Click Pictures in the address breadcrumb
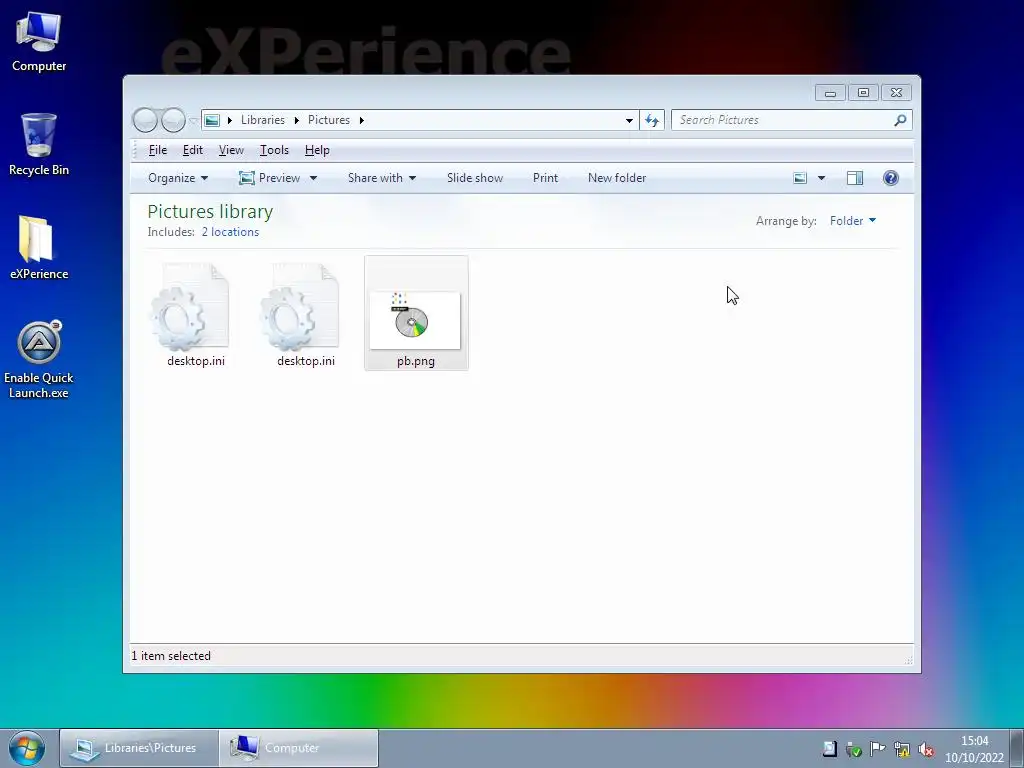Image resolution: width=1024 pixels, height=768 pixels. (328, 120)
